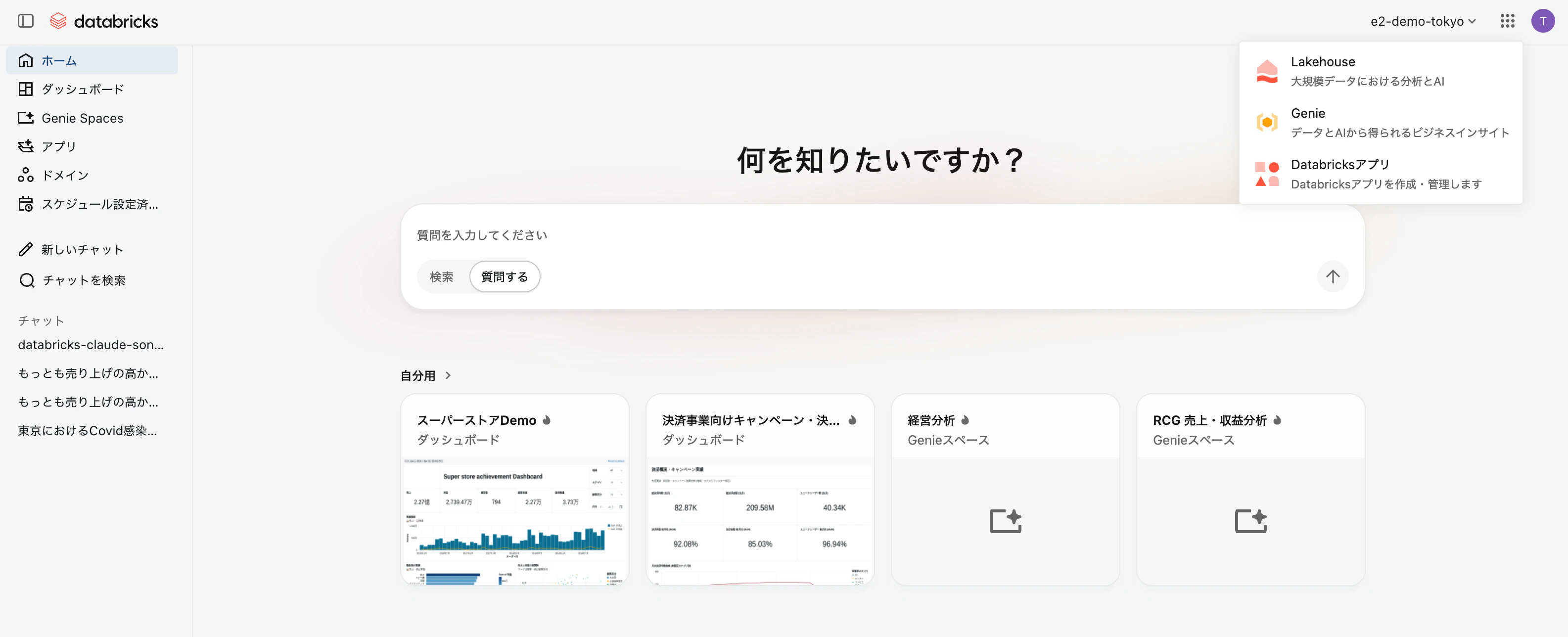Click the 決済事業向けキャンペーン・決... card title
This screenshot has width=1568, height=637.
[x=750, y=420]
